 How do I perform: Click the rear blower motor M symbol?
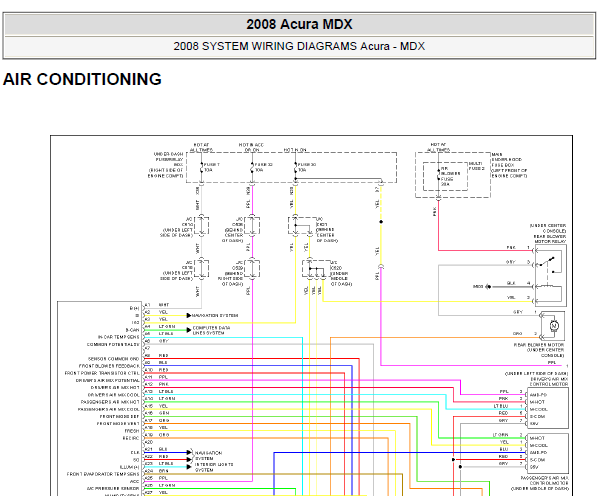pos(554,326)
